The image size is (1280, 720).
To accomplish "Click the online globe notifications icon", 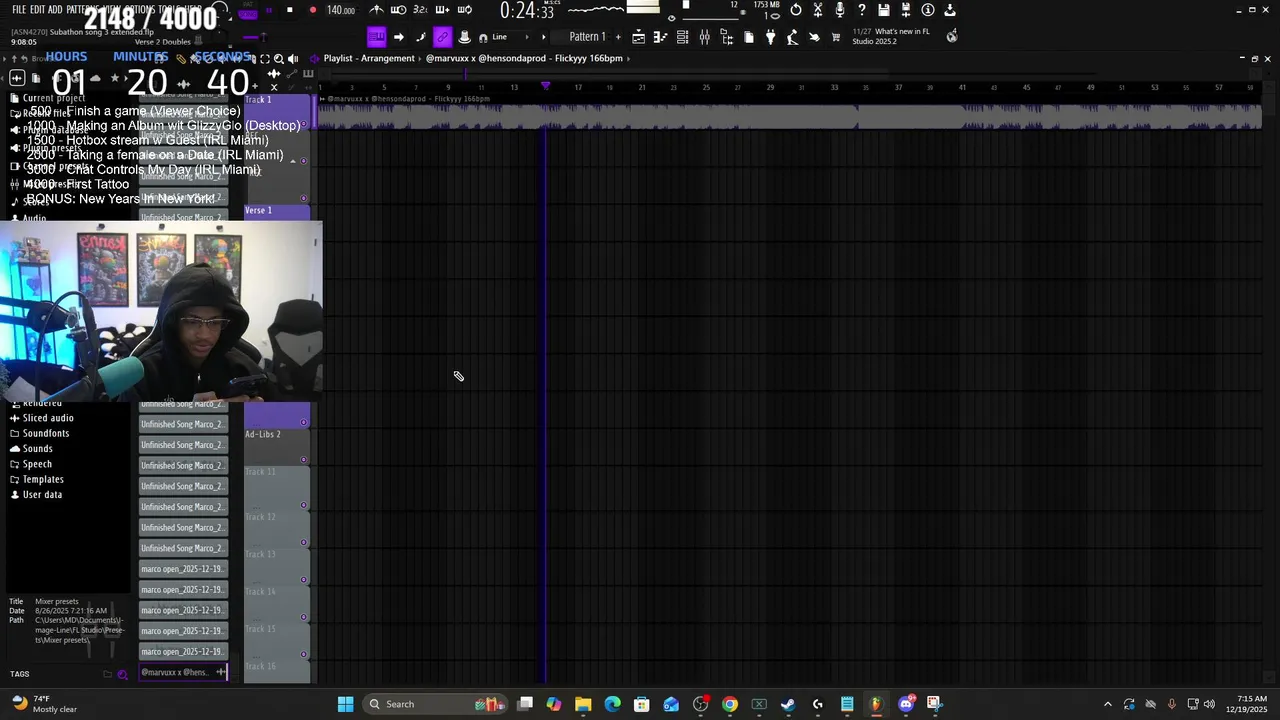I will (x=952, y=36).
